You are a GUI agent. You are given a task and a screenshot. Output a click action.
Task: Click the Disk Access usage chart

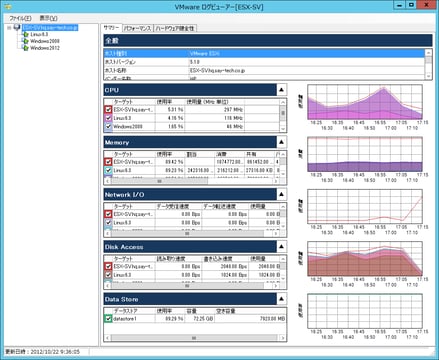click(x=365, y=259)
